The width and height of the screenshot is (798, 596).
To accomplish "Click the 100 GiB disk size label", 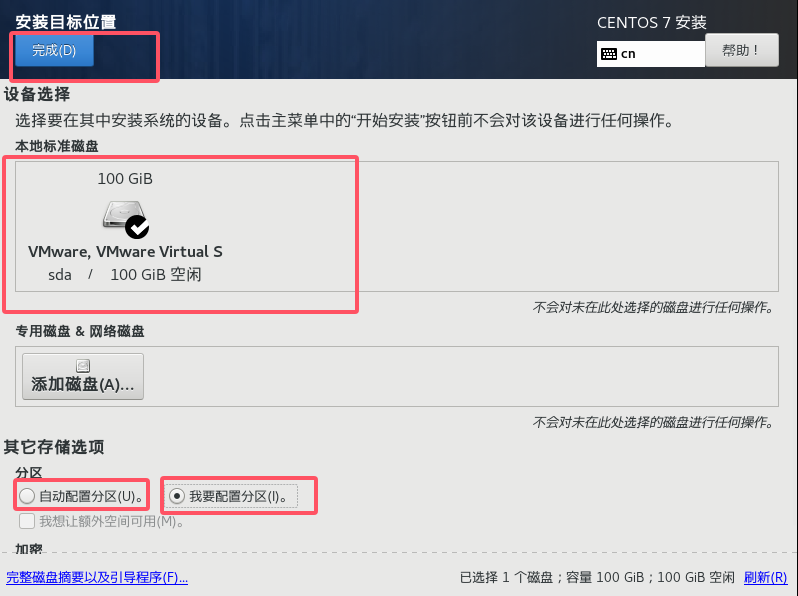I will (125, 179).
